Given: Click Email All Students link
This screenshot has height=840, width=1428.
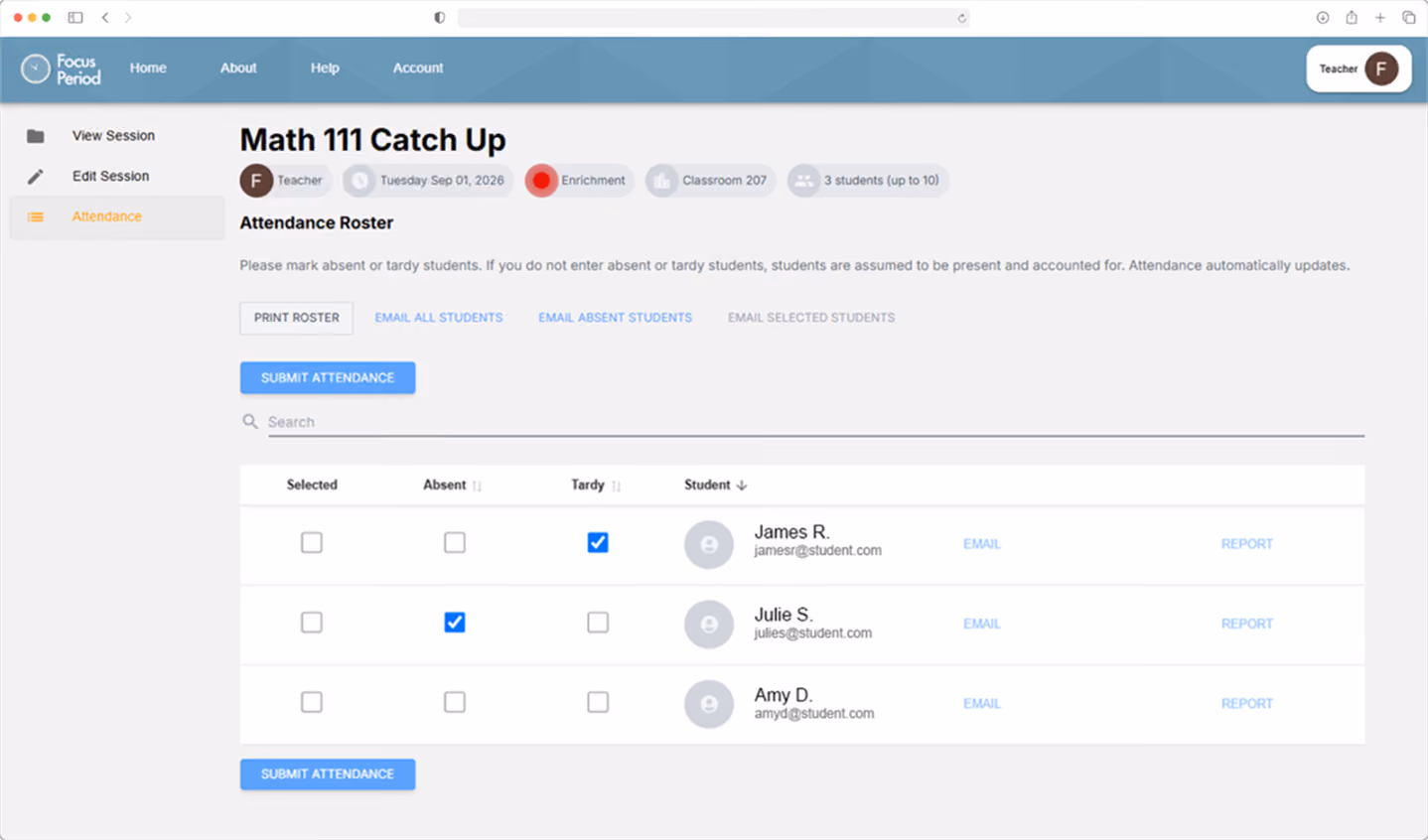Looking at the screenshot, I should [x=439, y=318].
